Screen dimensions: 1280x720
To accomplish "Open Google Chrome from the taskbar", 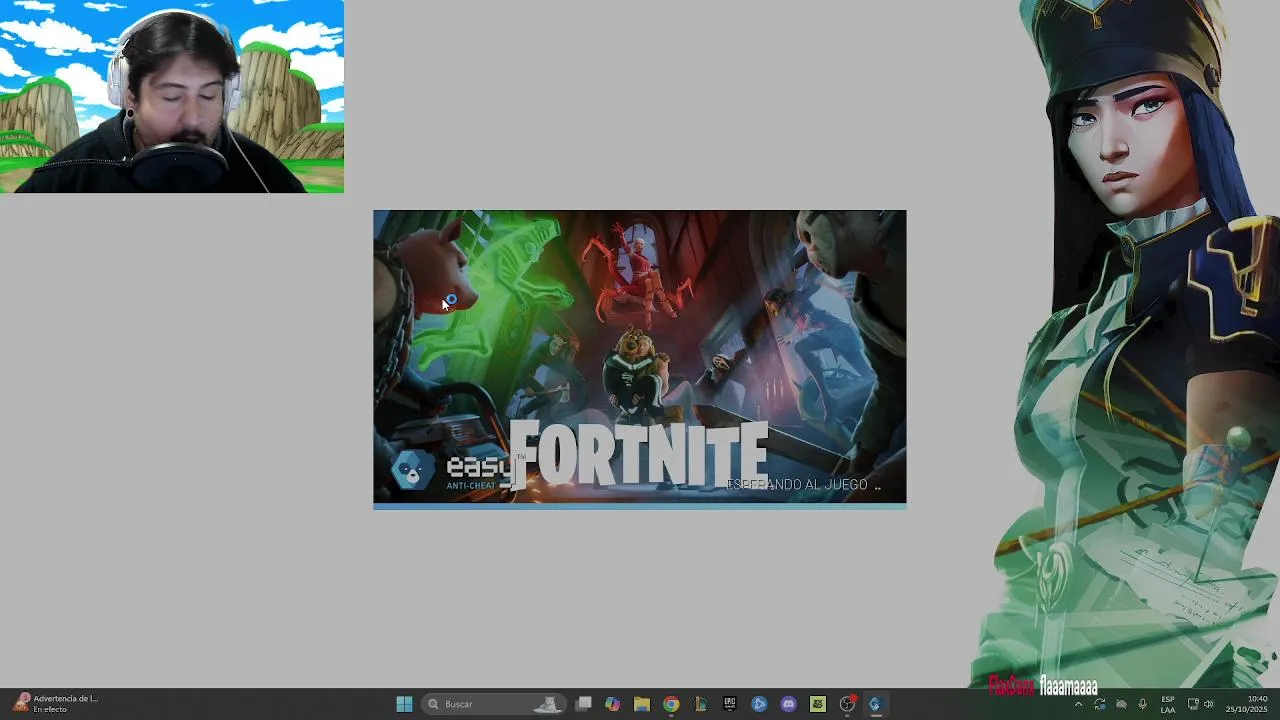I will pos(671,704).
